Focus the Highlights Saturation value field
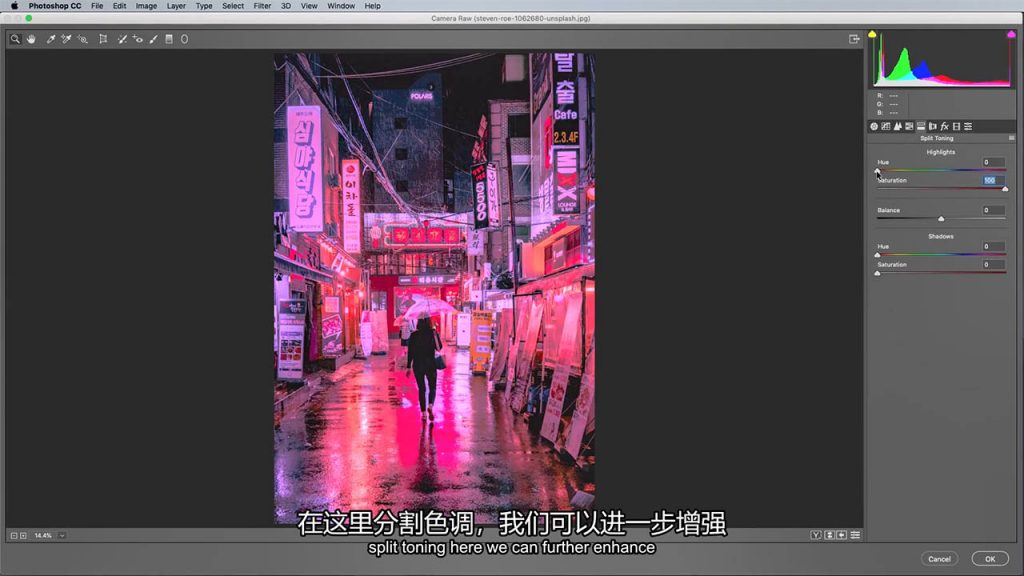 (993, 181)
